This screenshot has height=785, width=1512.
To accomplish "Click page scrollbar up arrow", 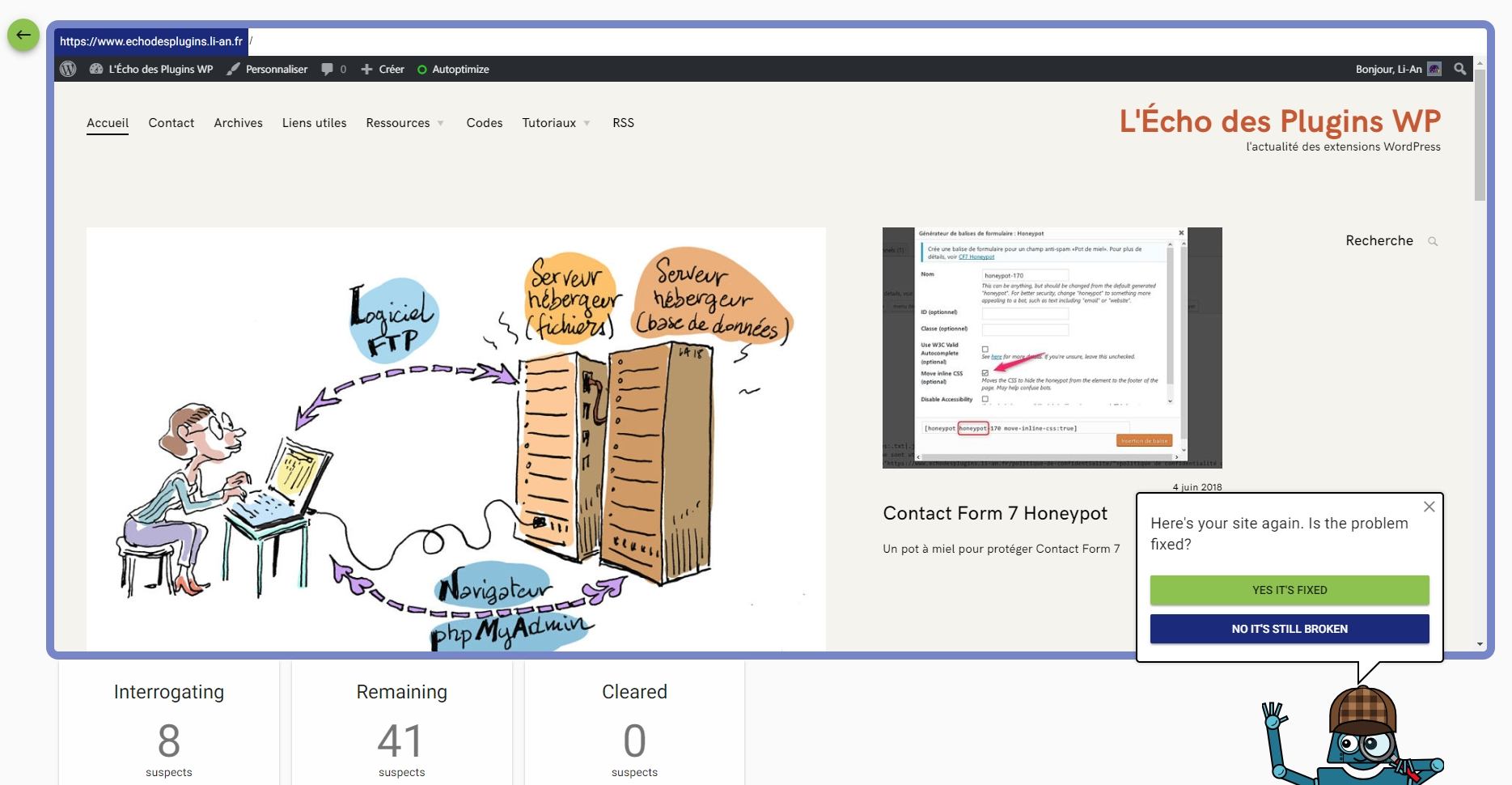I will pyautogui.click(x=1480, y=62).
